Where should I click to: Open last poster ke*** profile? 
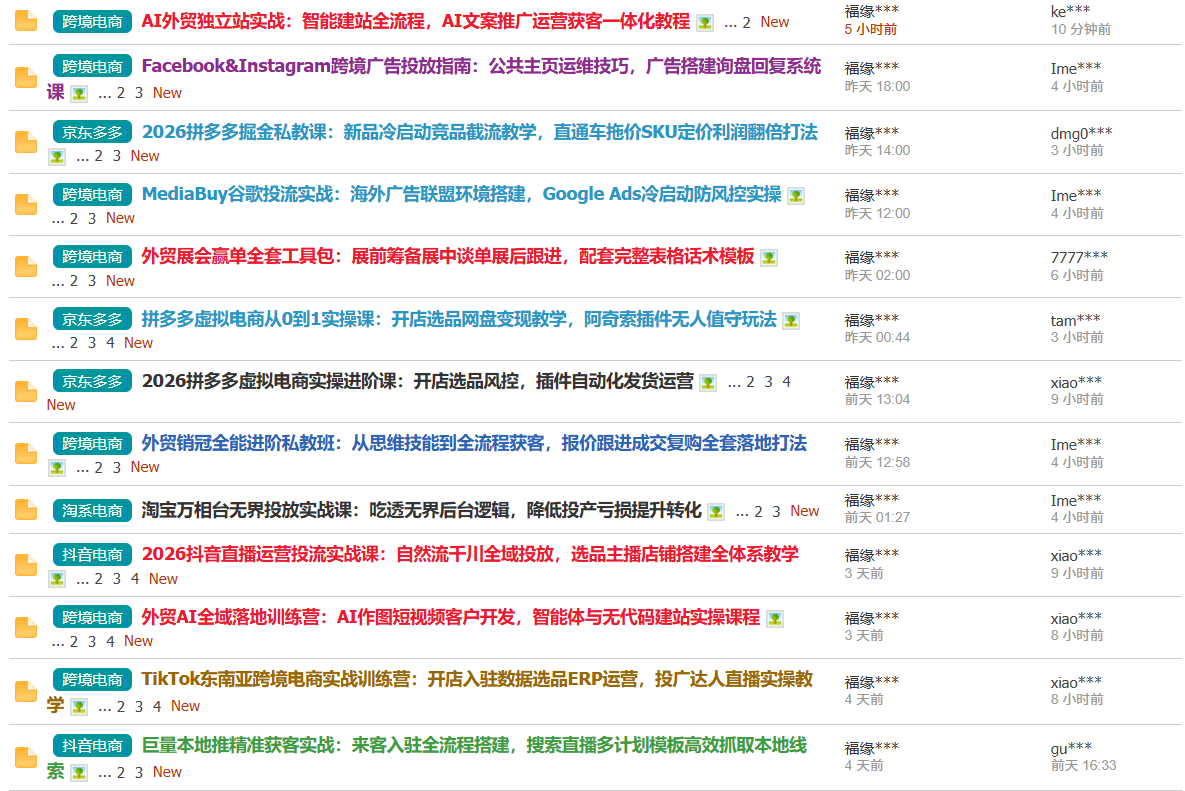pos(1070,11)
